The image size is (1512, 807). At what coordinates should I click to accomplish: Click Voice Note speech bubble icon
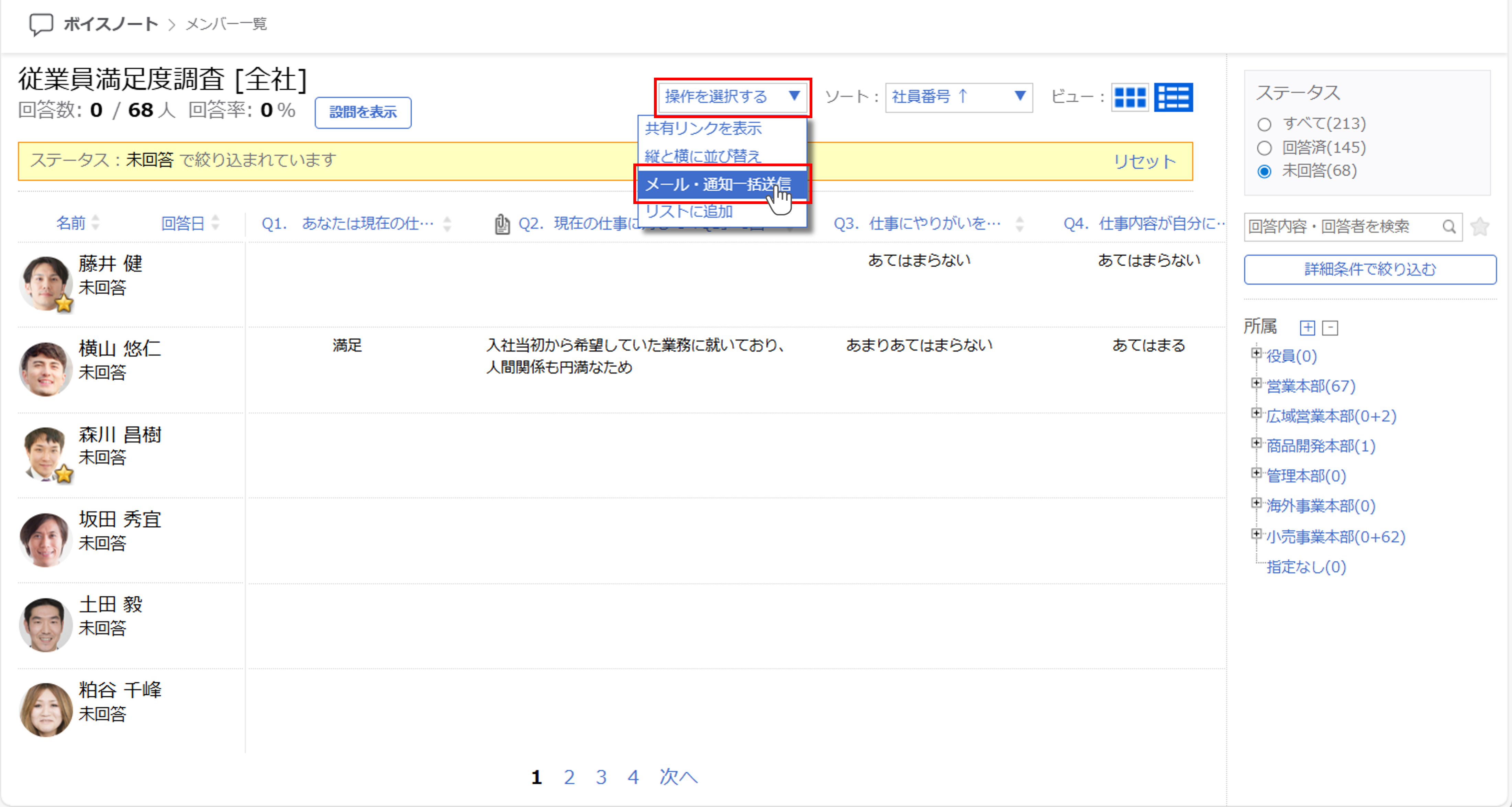click(41, 24)
